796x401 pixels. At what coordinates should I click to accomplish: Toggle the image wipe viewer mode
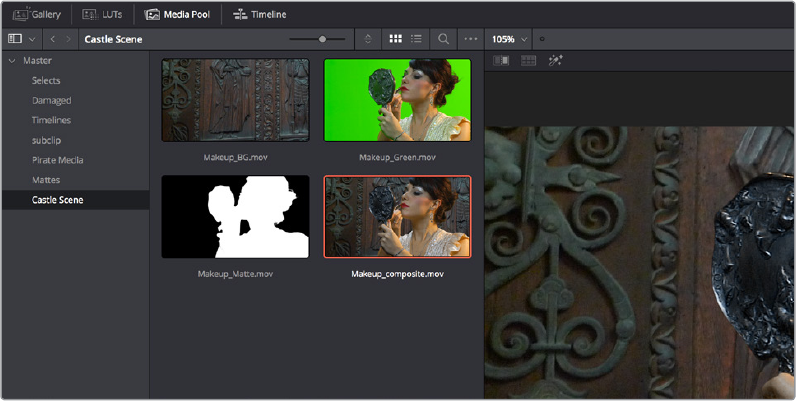[501, 61]
